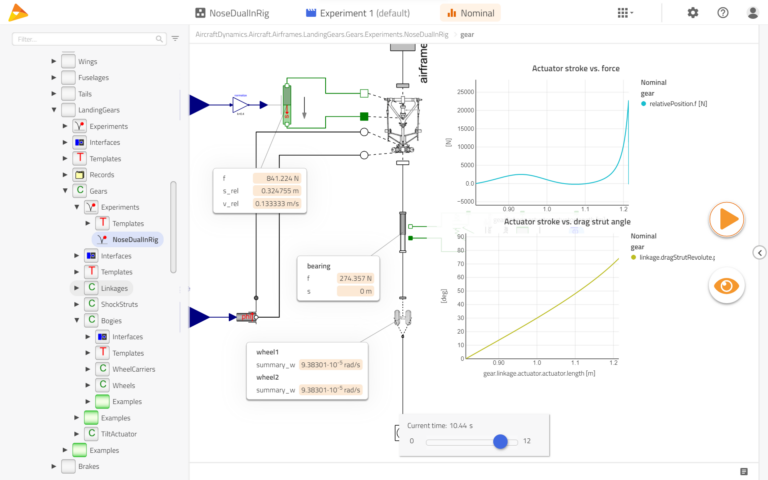Click the filter options icon beside search

176,39
